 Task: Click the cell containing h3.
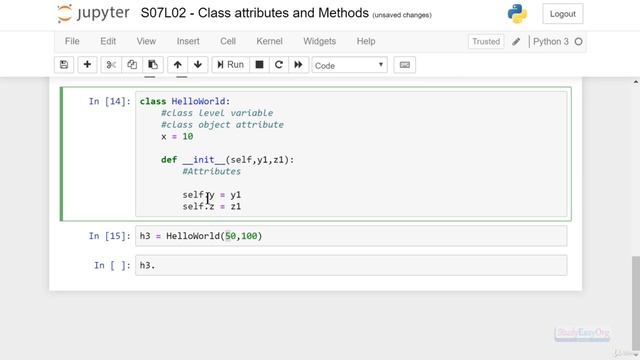[351, 265]
